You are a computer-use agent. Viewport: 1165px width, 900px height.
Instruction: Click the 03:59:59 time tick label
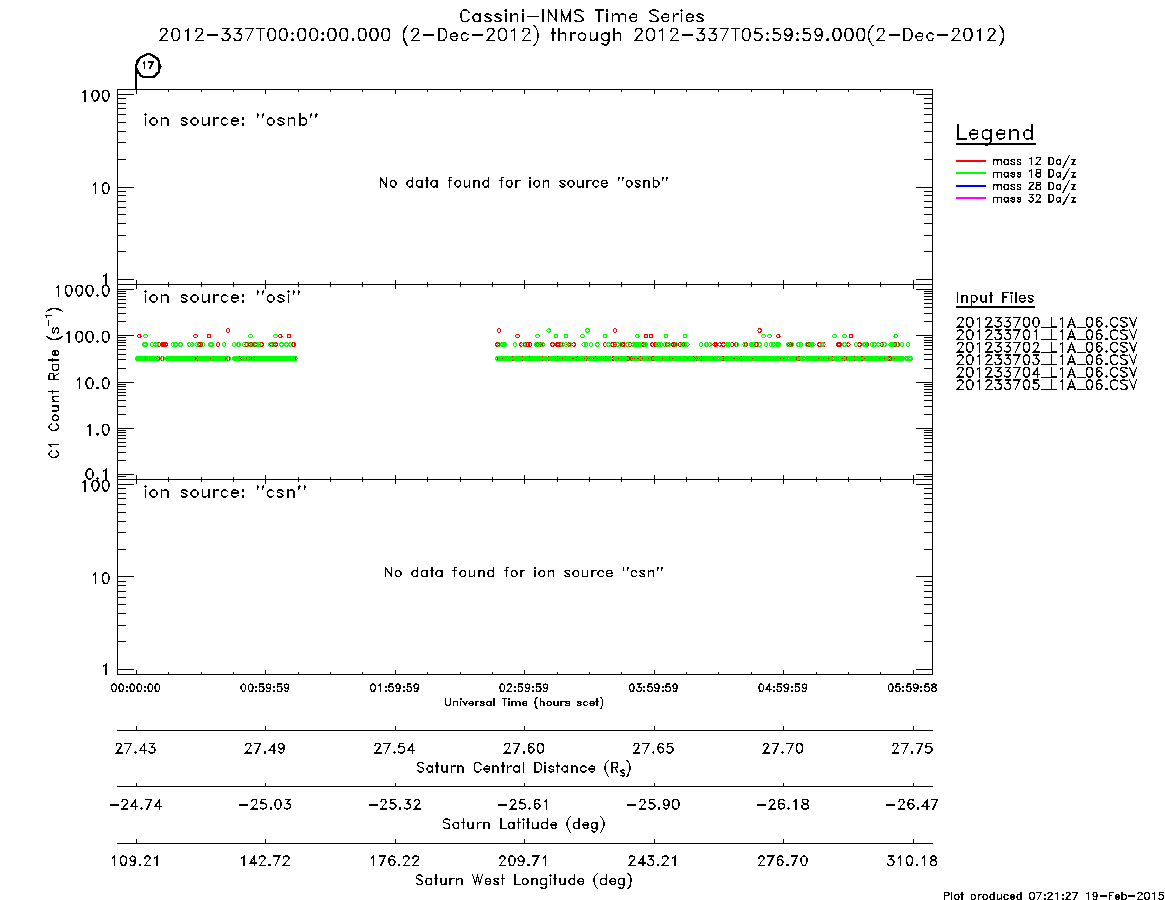[653, 688]
